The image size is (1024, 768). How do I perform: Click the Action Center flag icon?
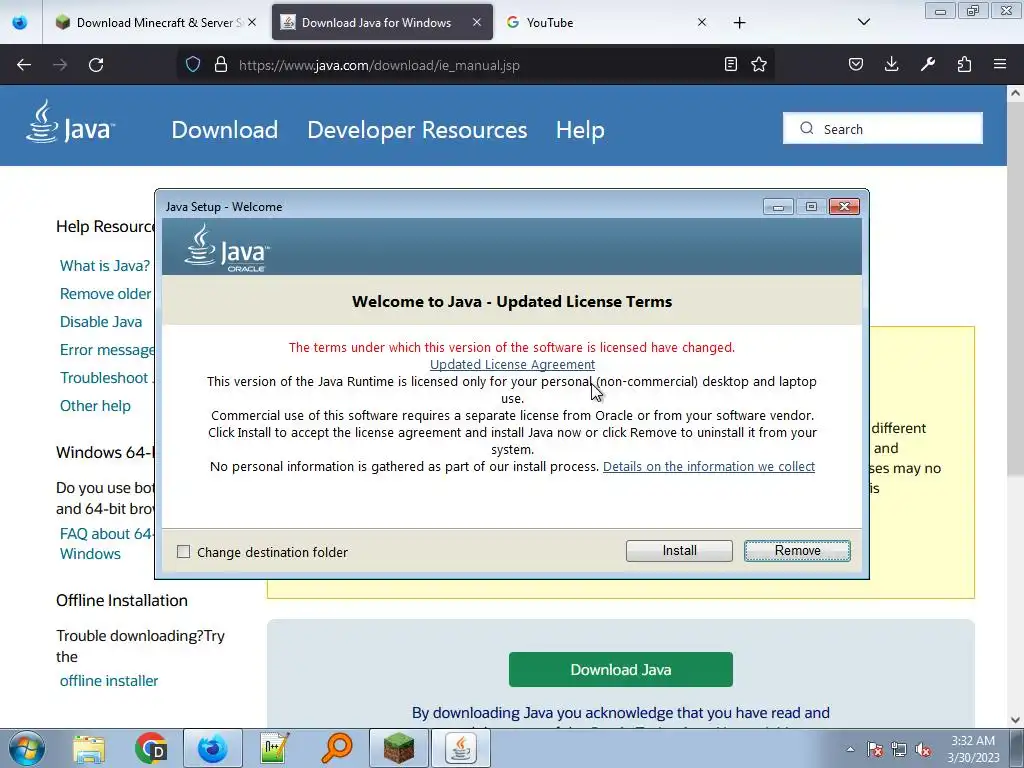point(875,749)
